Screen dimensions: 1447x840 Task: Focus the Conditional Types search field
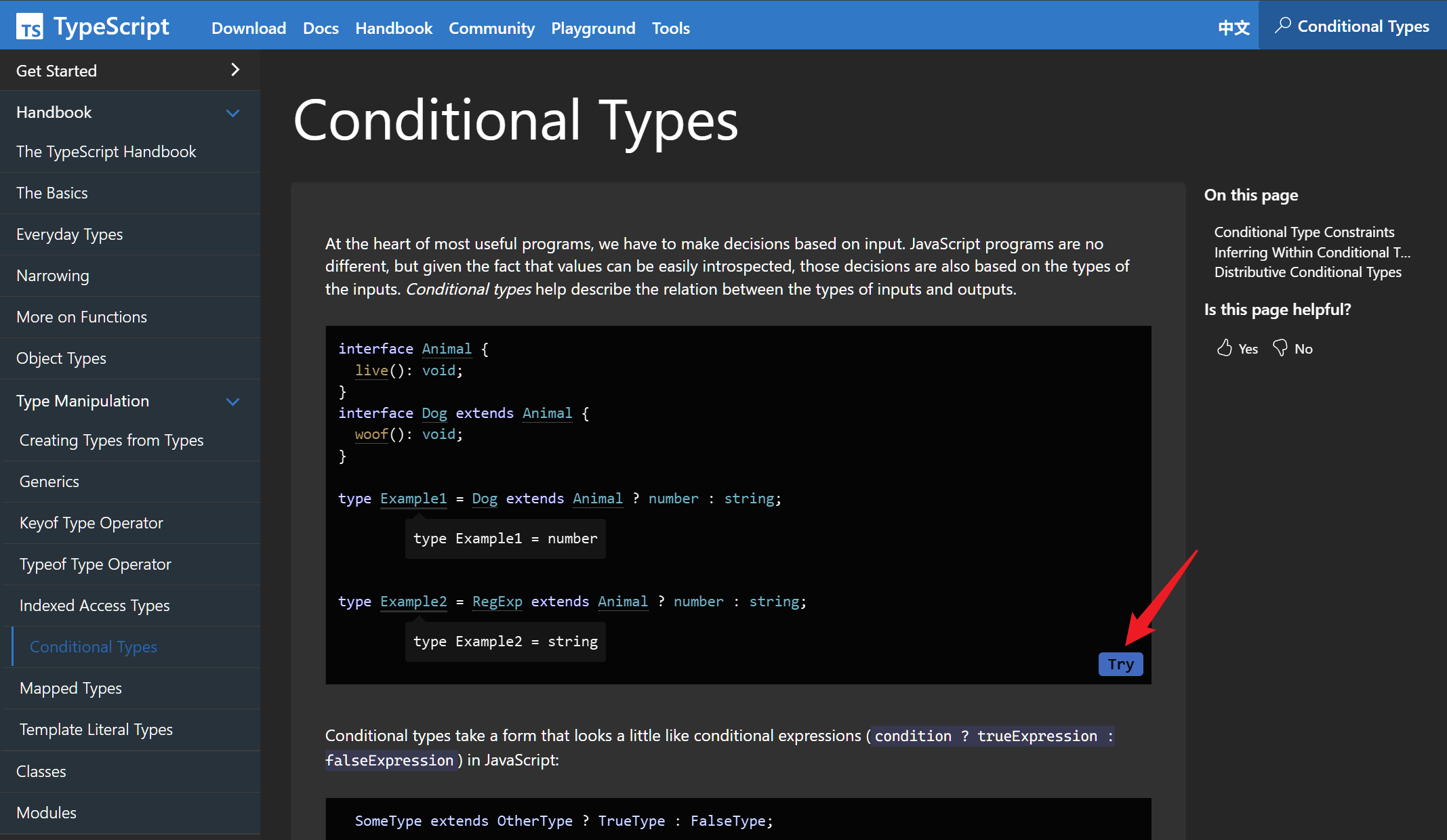click(1362, 26)
